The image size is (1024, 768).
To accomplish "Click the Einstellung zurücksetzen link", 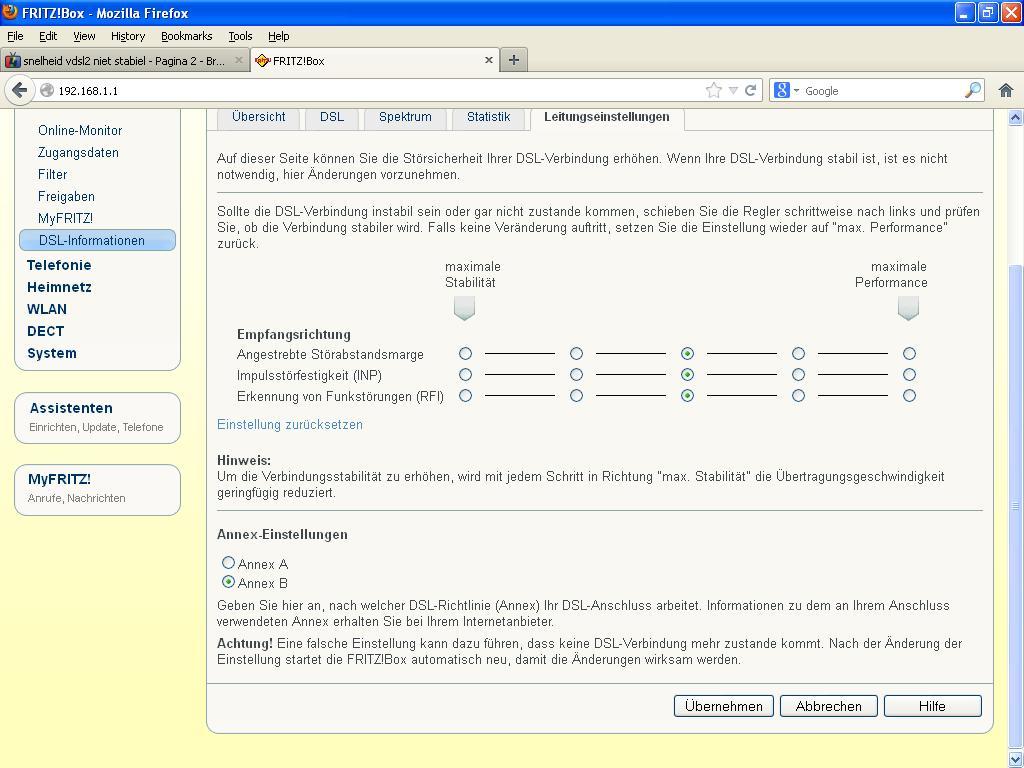I will pos(290,425).
